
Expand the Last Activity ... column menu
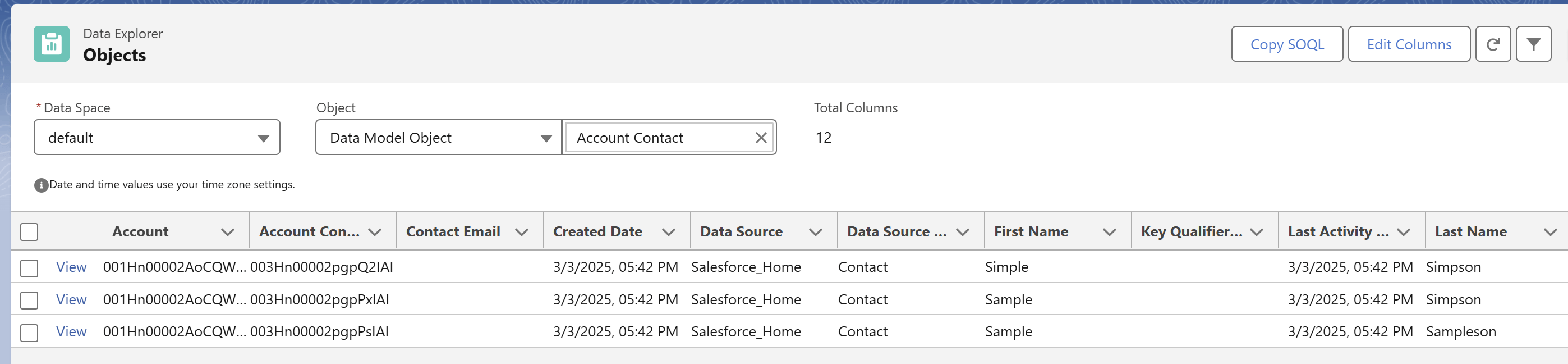coord(1404,233)
